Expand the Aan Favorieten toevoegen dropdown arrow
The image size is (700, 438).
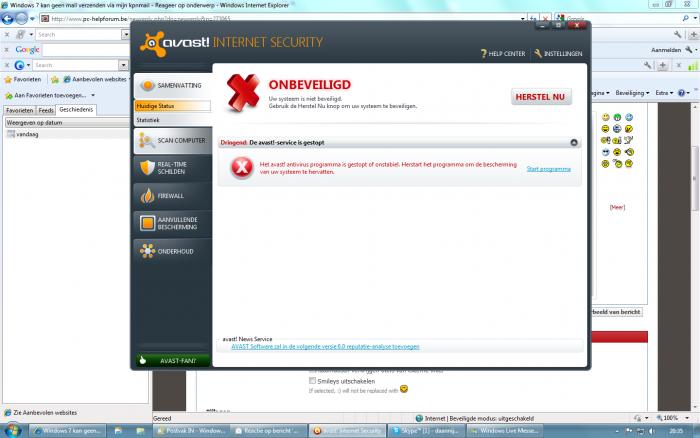point(93,96)
